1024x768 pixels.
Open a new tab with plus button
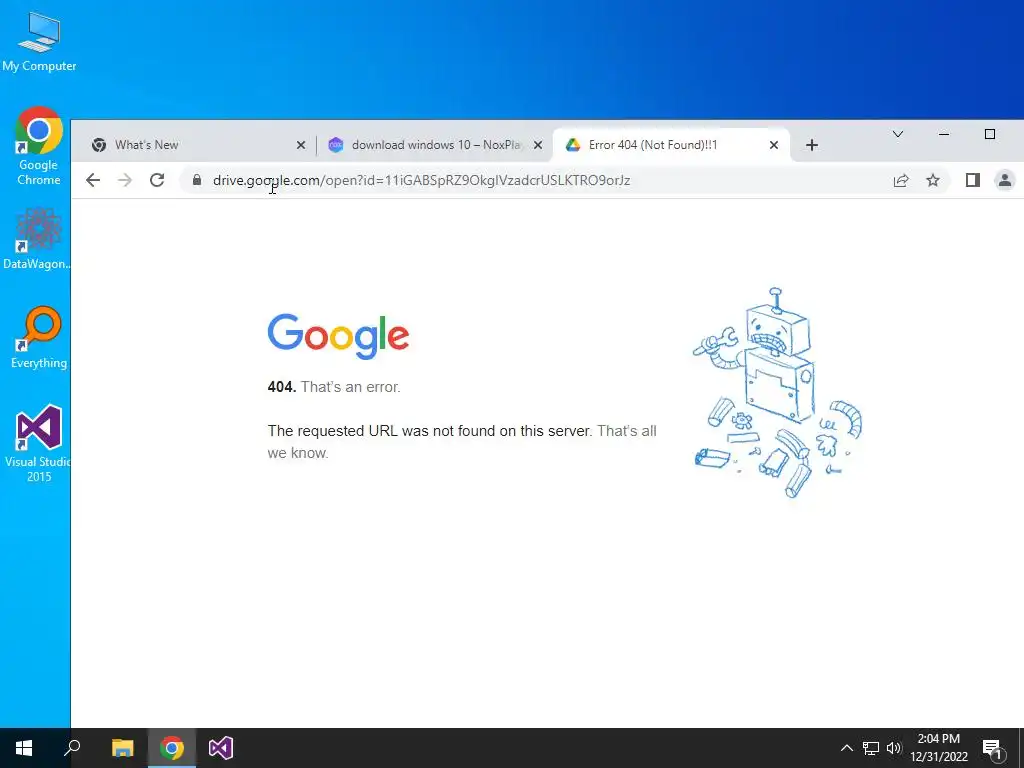click(x=812, y=145)
